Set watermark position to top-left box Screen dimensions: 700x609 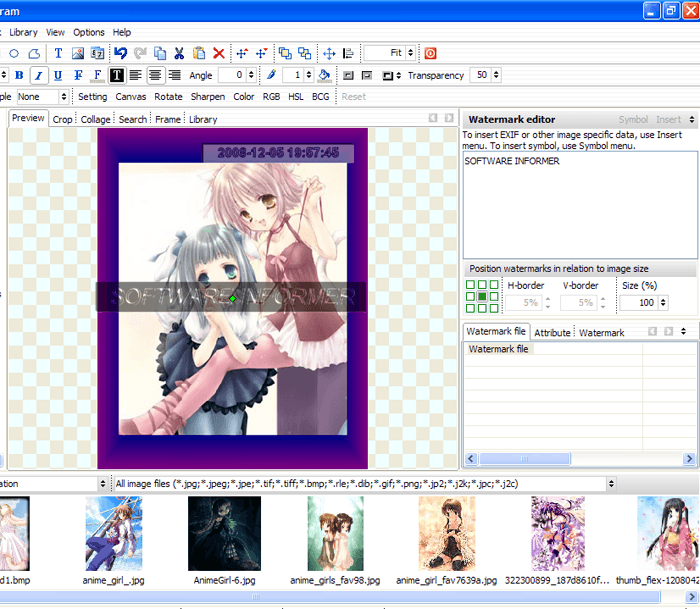tap(471, 285)
